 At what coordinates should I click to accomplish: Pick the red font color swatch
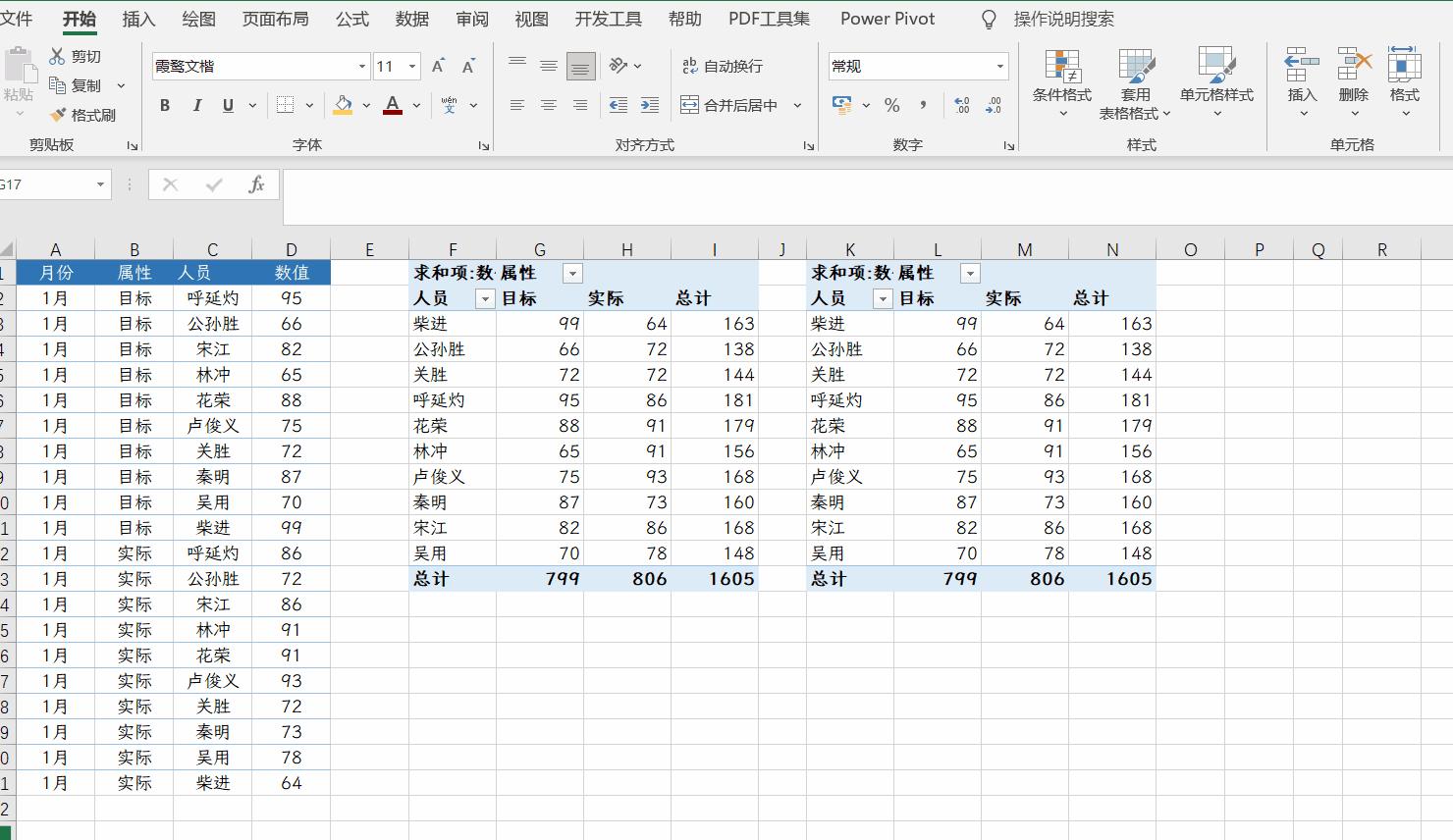392,113
